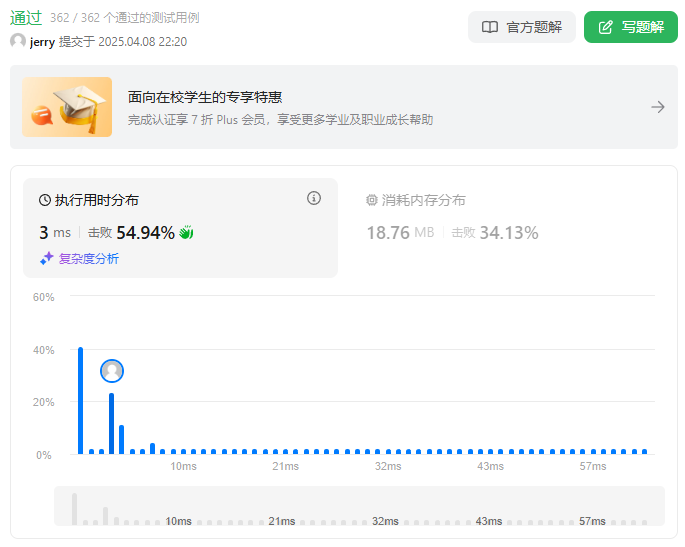This screenshot has width=685, height=547.
Task: Click the bar under the avatar marker
Action: 111,424
